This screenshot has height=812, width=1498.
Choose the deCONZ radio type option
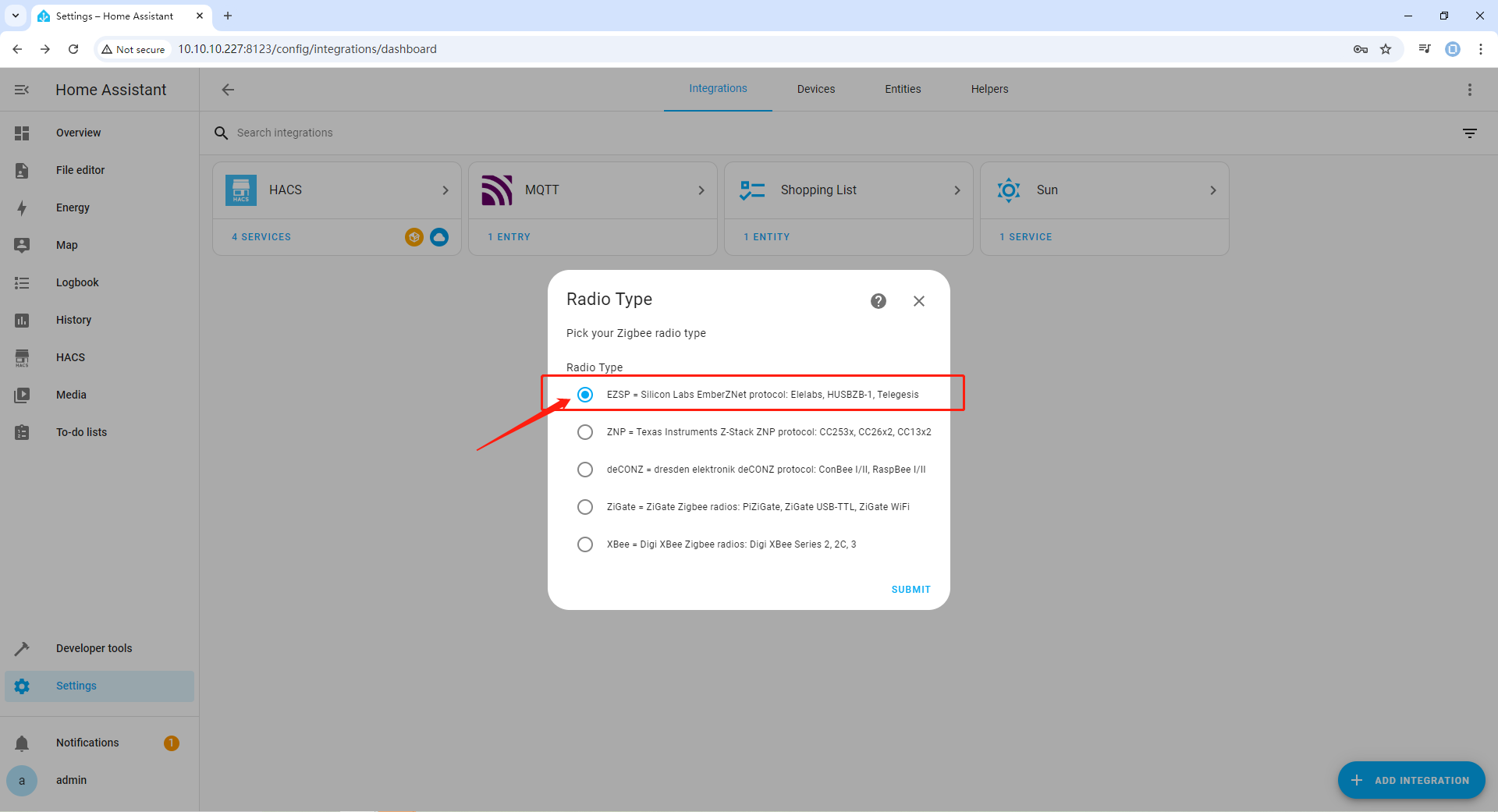585,470
